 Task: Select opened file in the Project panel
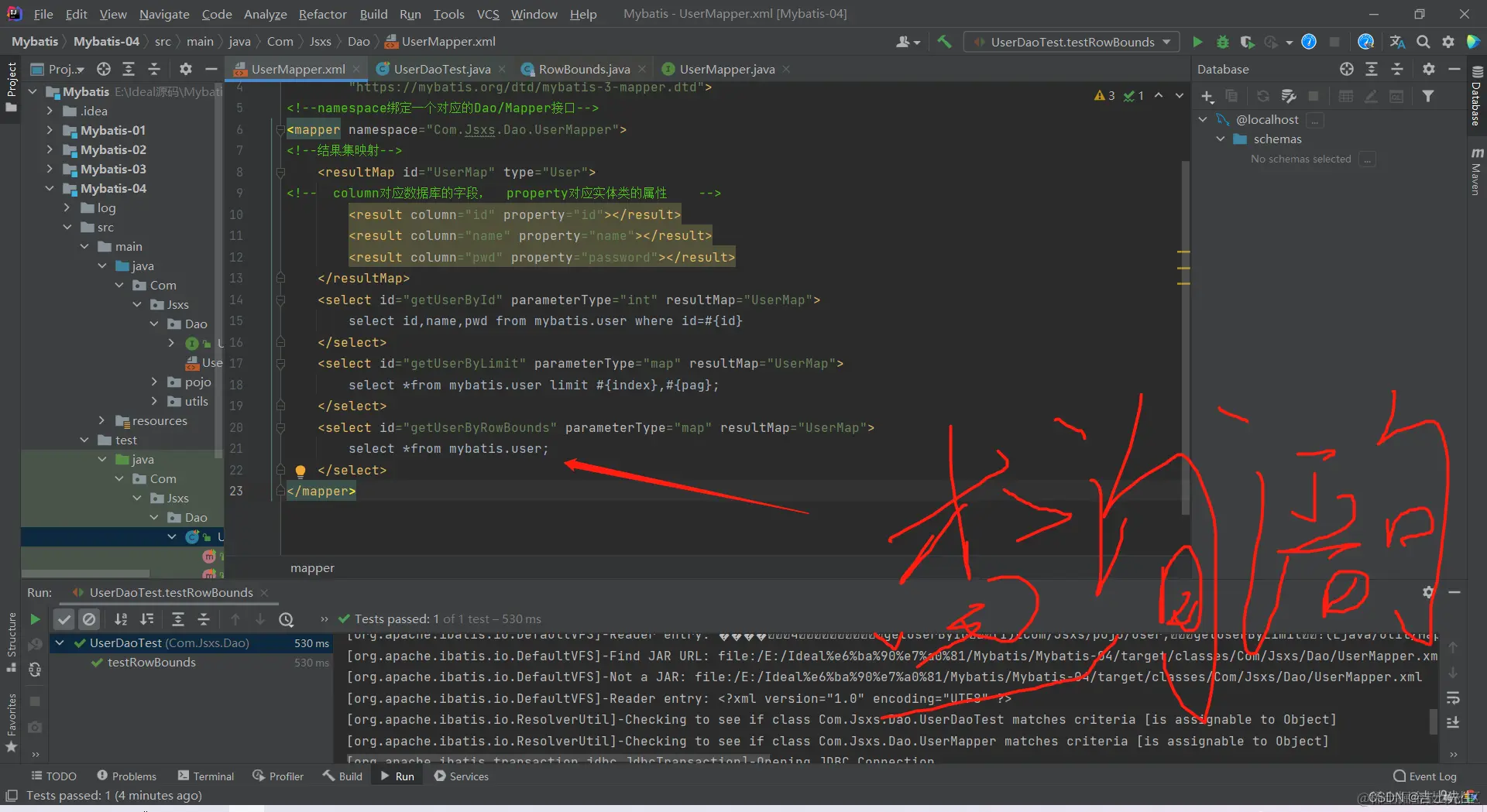[x=104, y=69]
